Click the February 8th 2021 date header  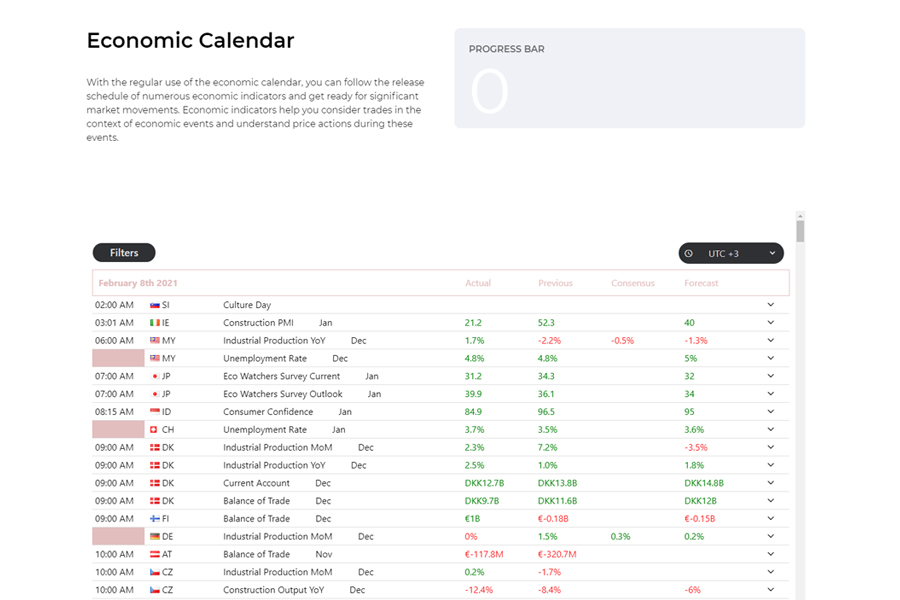(x=139, y=283)
